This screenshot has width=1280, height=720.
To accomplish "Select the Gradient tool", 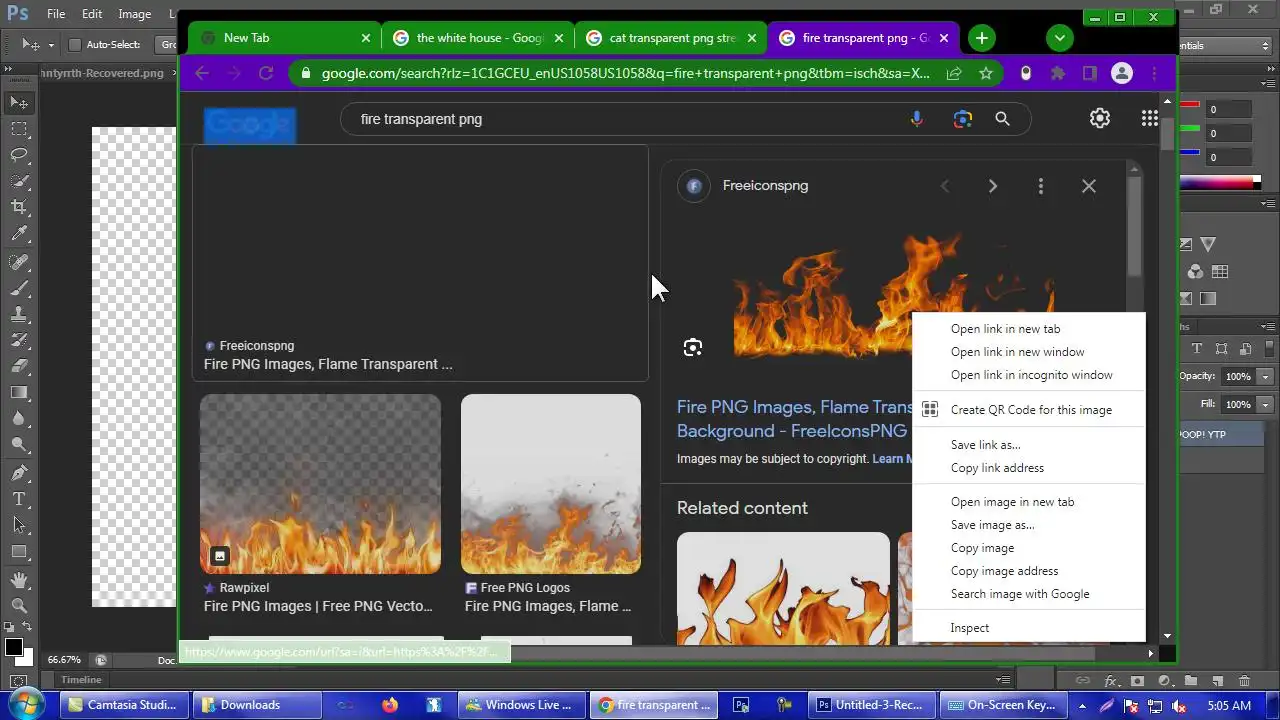I will click(x=19, y=392).
